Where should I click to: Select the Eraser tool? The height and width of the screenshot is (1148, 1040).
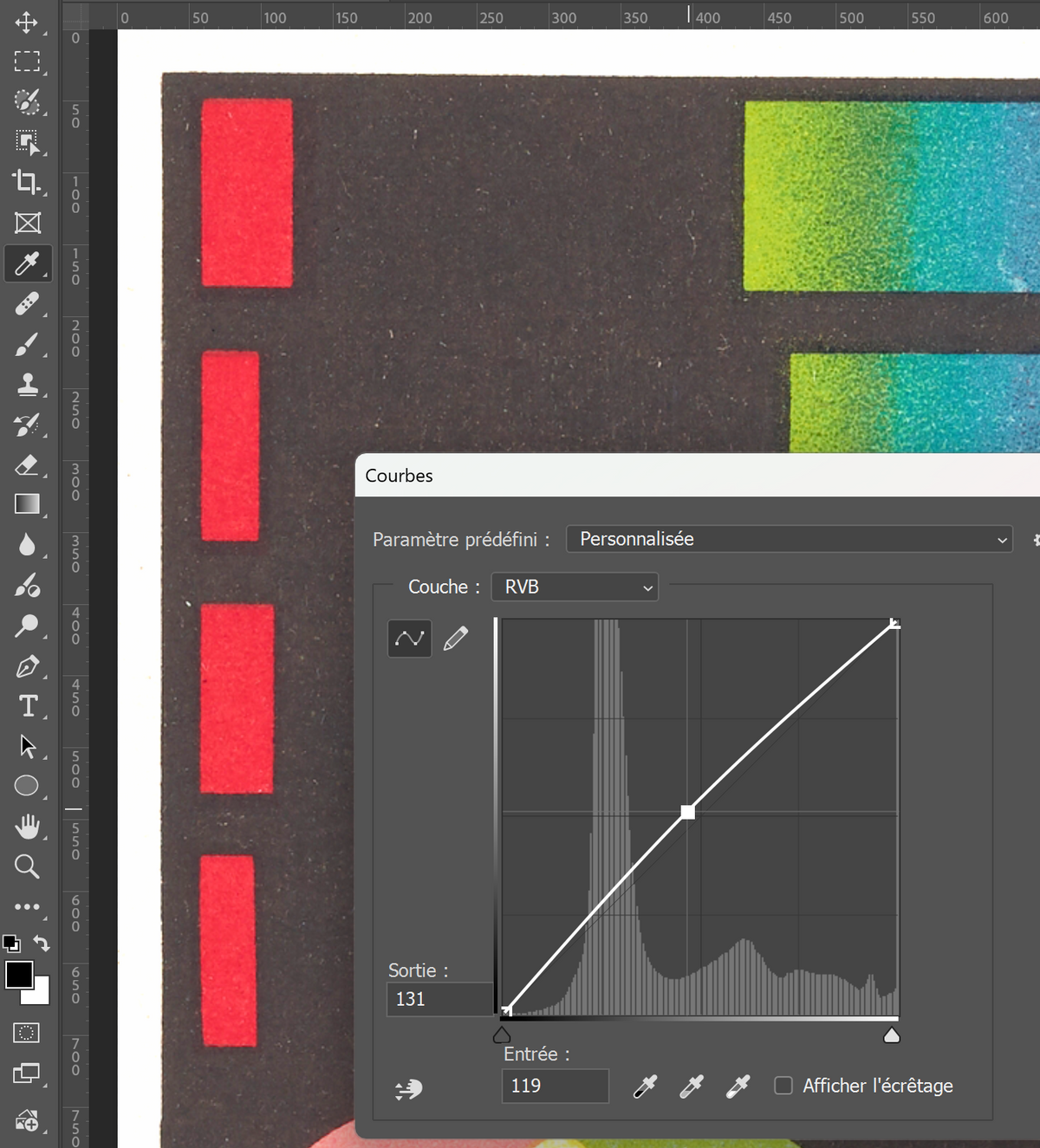point(27,465)
